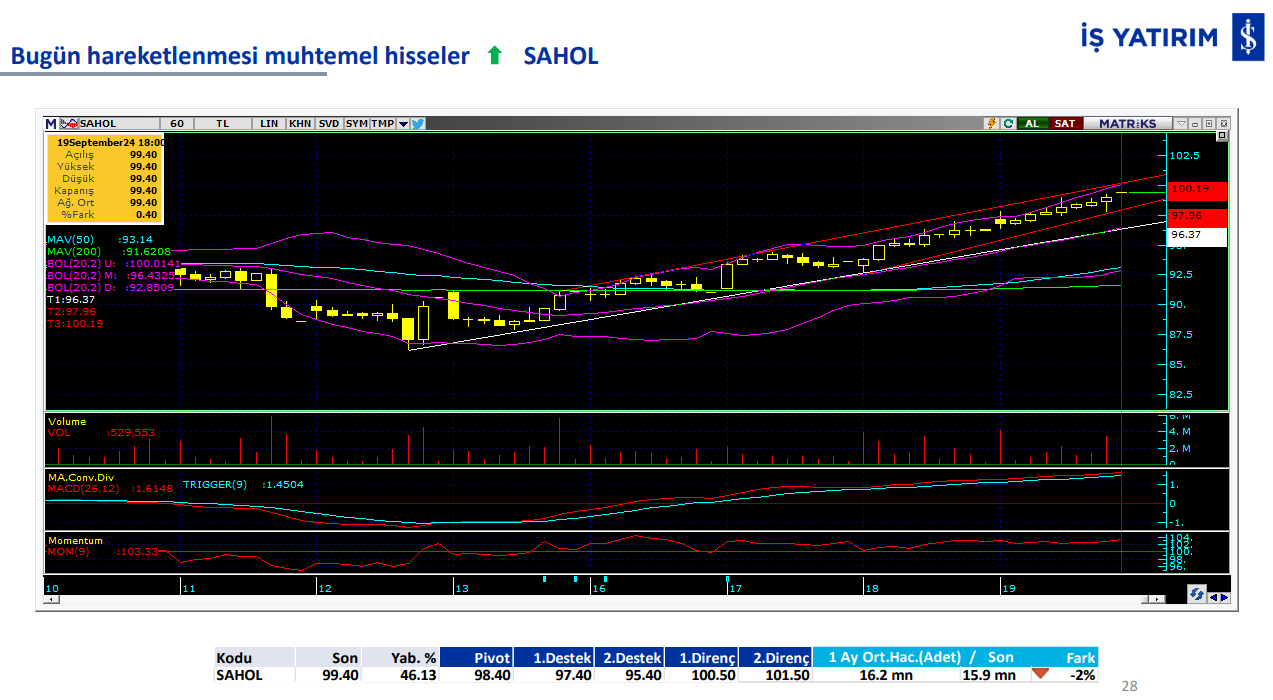Refresh chart with the green circular arrow
Screen dimensions: 1273x700
point(1008,124)
